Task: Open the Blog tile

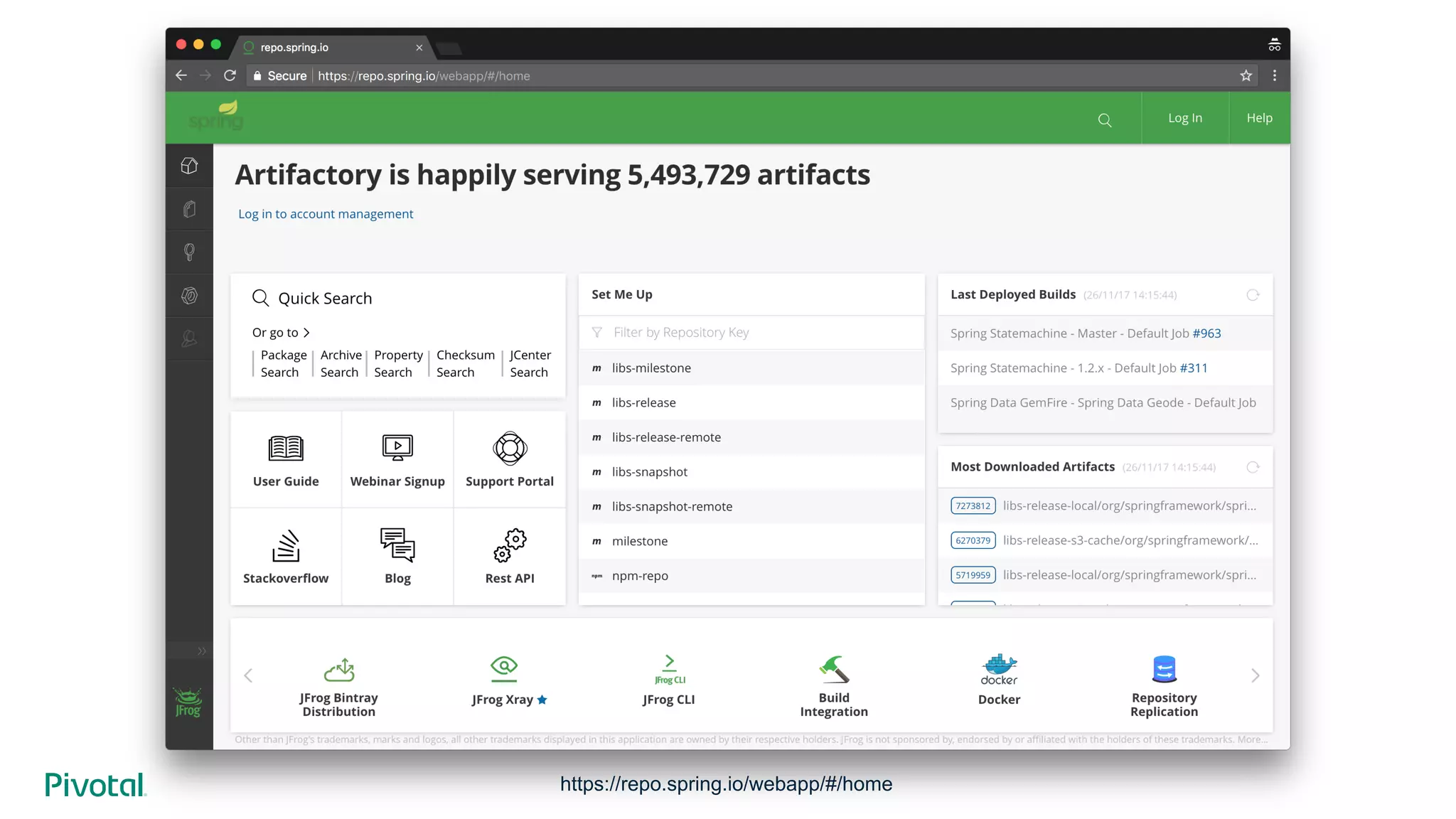Action: [397, 557]
